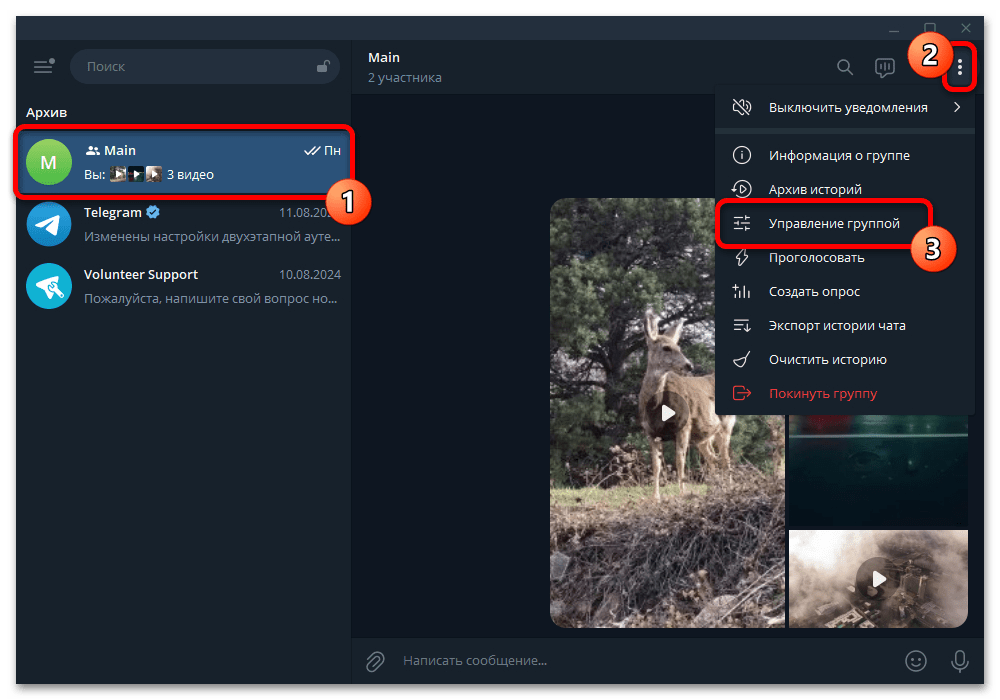Click the lock icon in search bar
The image size is (1000, 700).
(323, 67)
